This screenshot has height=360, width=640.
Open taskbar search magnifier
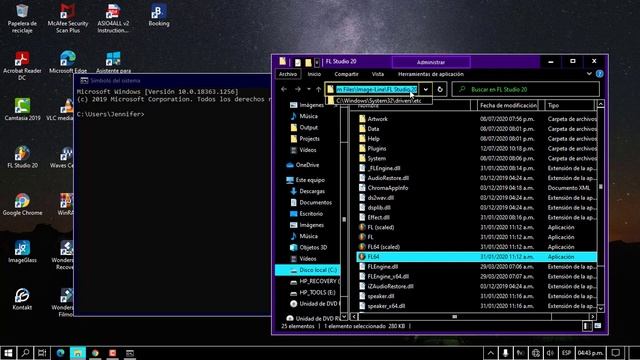[x=25, y=353]
